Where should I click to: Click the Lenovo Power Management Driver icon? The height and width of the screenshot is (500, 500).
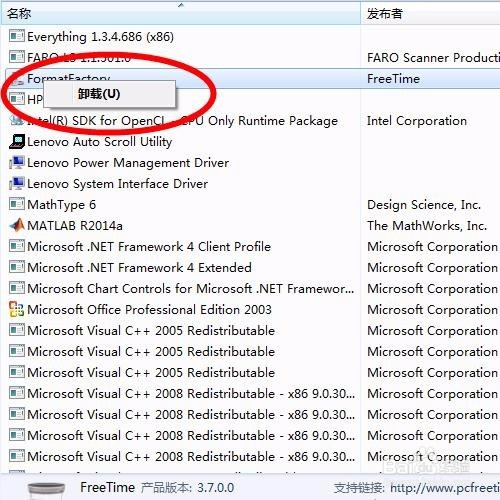[x=17, y=162]
